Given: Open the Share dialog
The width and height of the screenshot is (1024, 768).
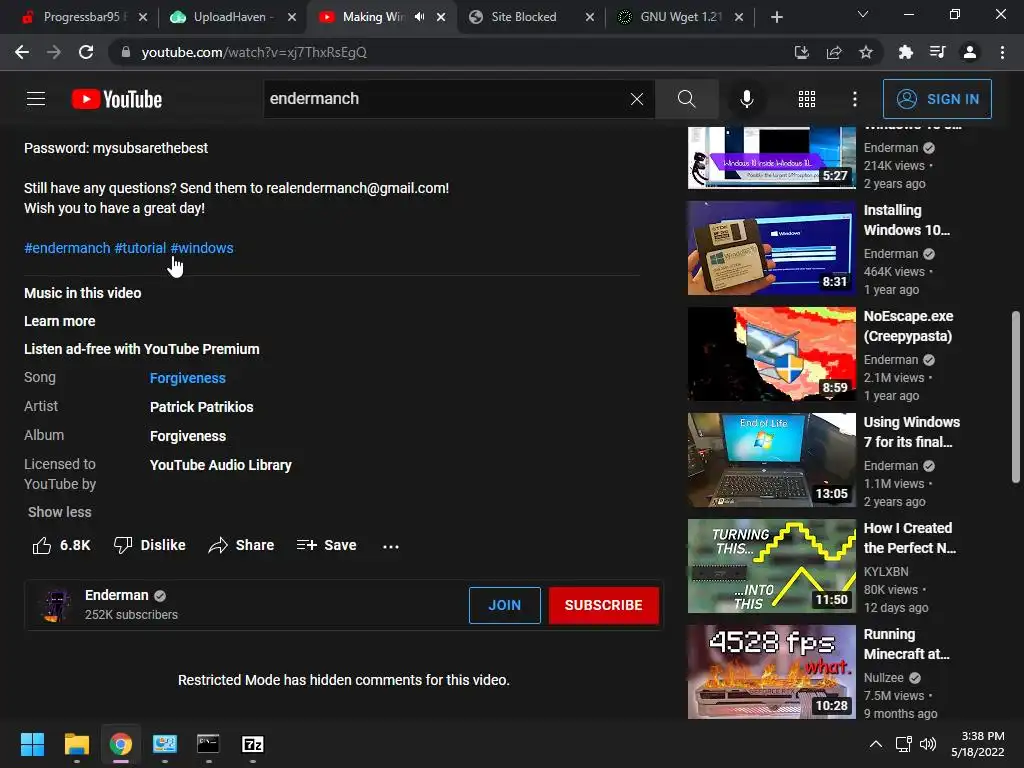Looking at the screenshot, I should tap(241, 545).
